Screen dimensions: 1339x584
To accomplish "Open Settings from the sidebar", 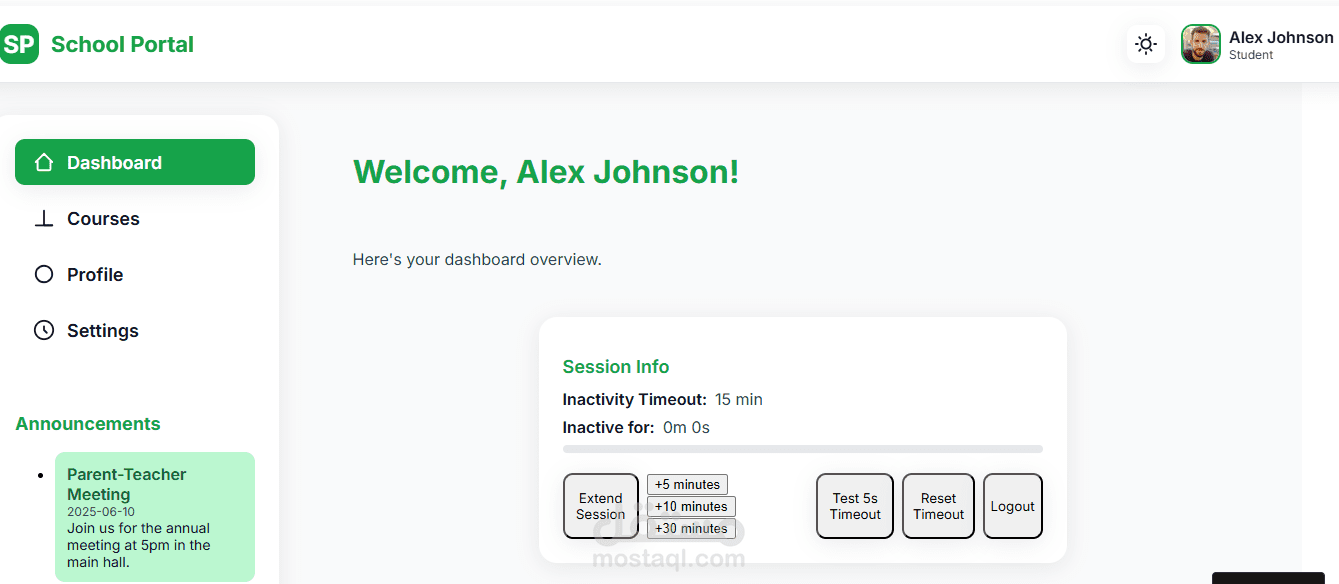I will (102, 330).
